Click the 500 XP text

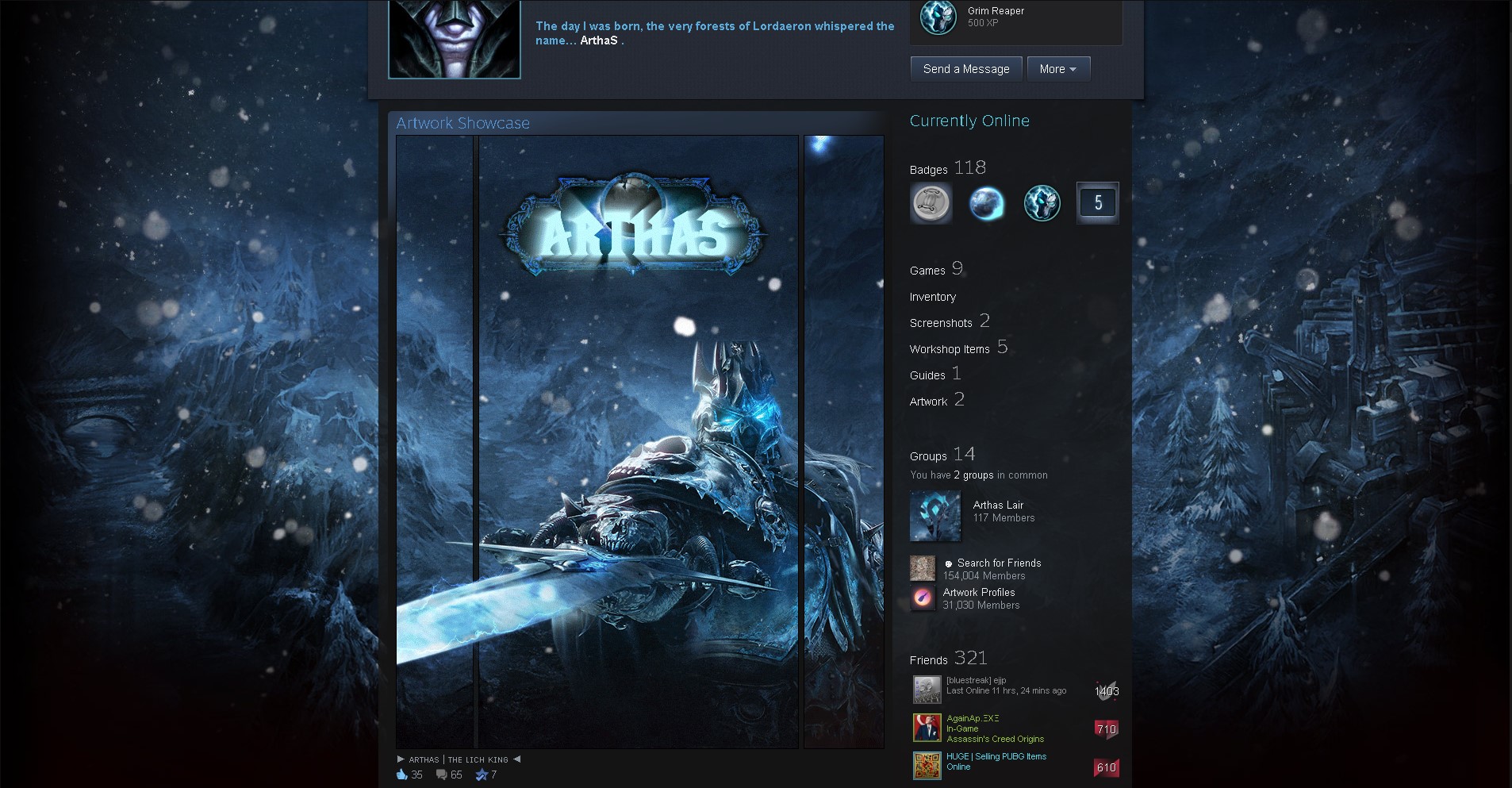tap(983, 23)
